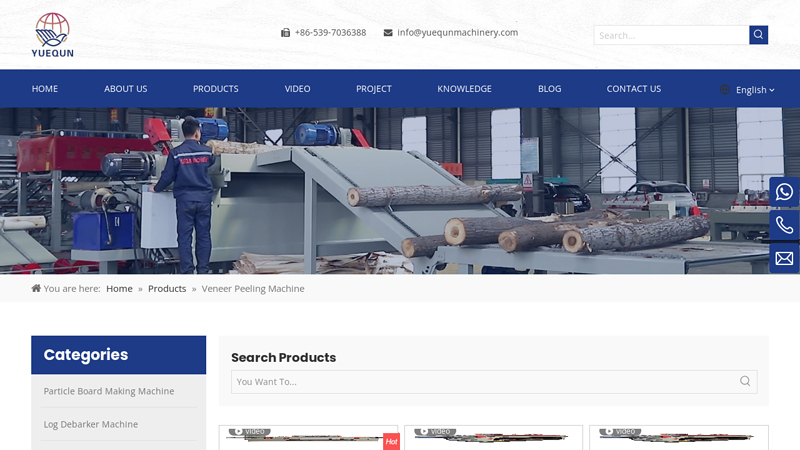Click the red Hot badge on first product
The width and height of the screenshot is (800, 450).
pos(391,441)
